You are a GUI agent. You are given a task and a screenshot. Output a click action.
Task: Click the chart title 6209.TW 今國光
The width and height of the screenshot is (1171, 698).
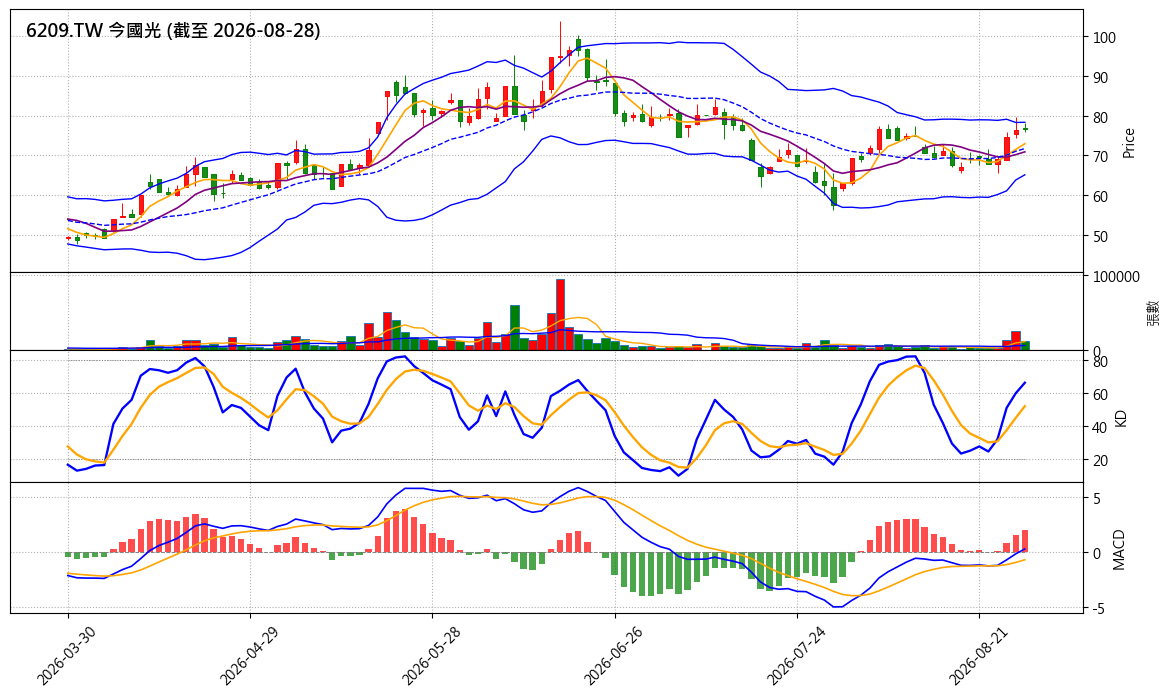tap(173, 31)
